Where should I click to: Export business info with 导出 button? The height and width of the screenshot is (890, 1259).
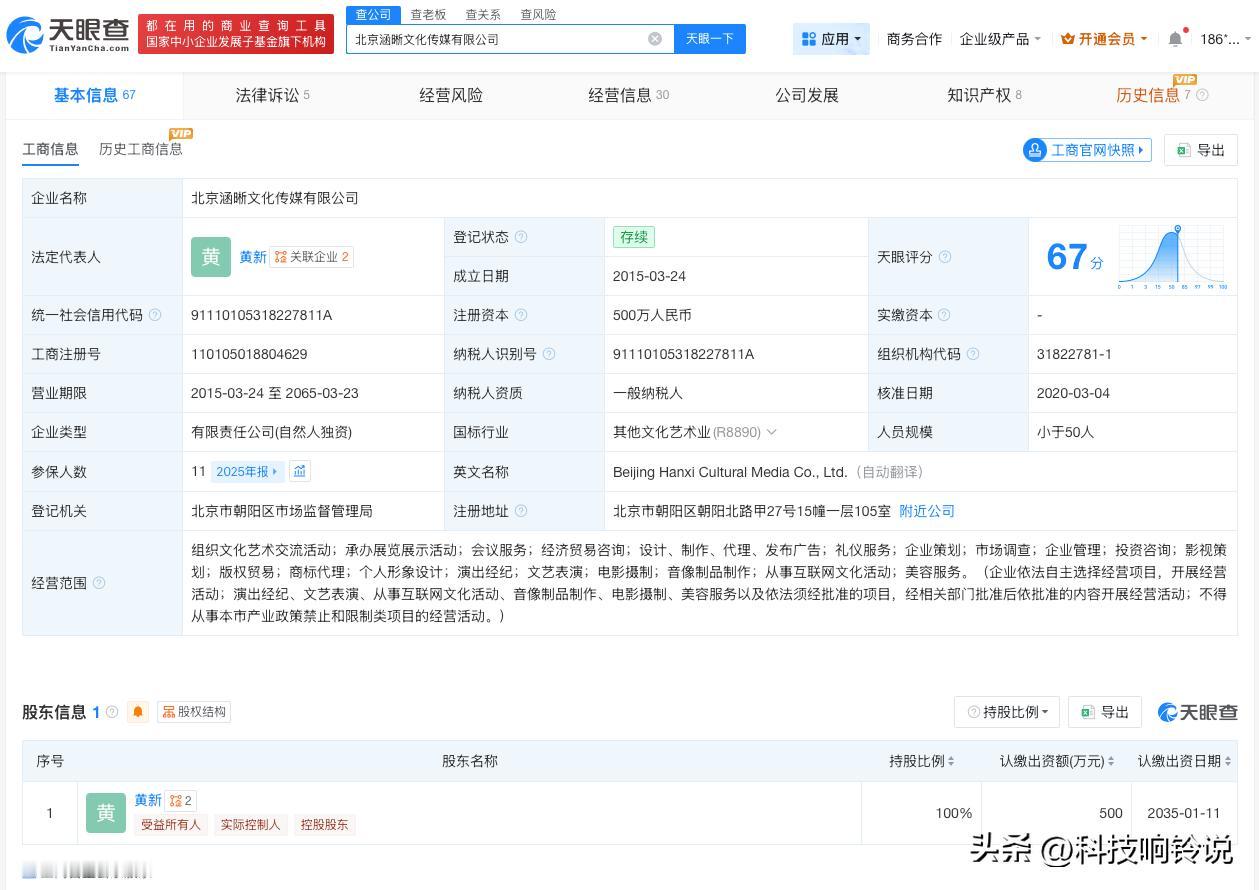point(1200,150)
